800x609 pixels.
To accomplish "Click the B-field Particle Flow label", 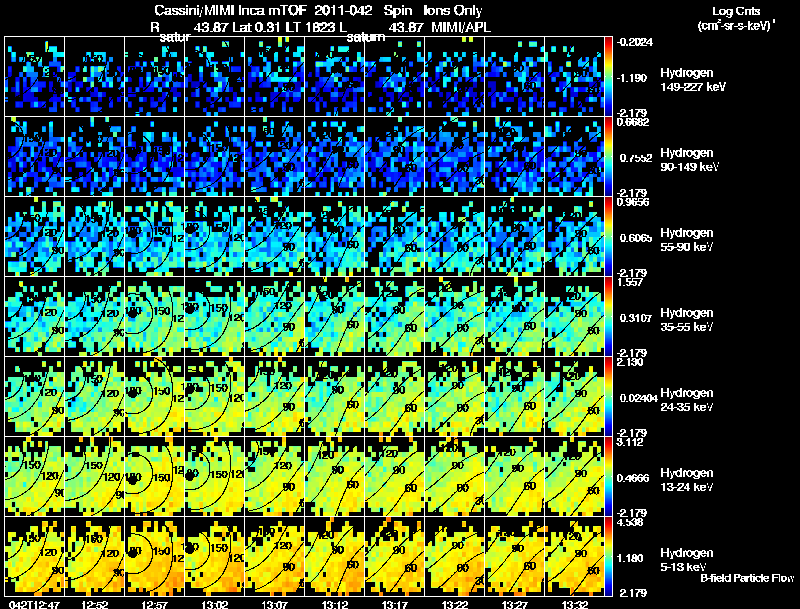I will (x=747, y=578).
